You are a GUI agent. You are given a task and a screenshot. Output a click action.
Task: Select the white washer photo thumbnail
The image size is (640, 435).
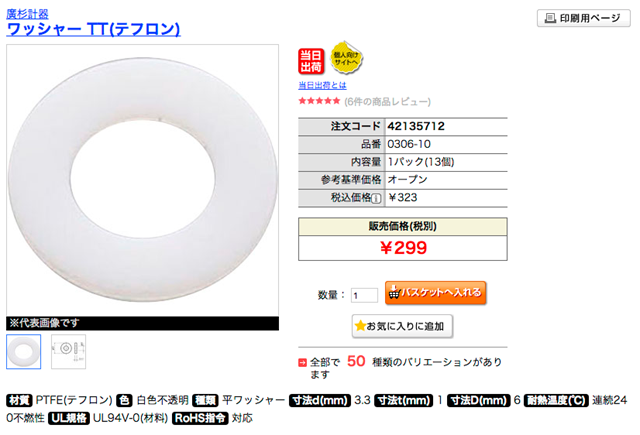(24, 352)
